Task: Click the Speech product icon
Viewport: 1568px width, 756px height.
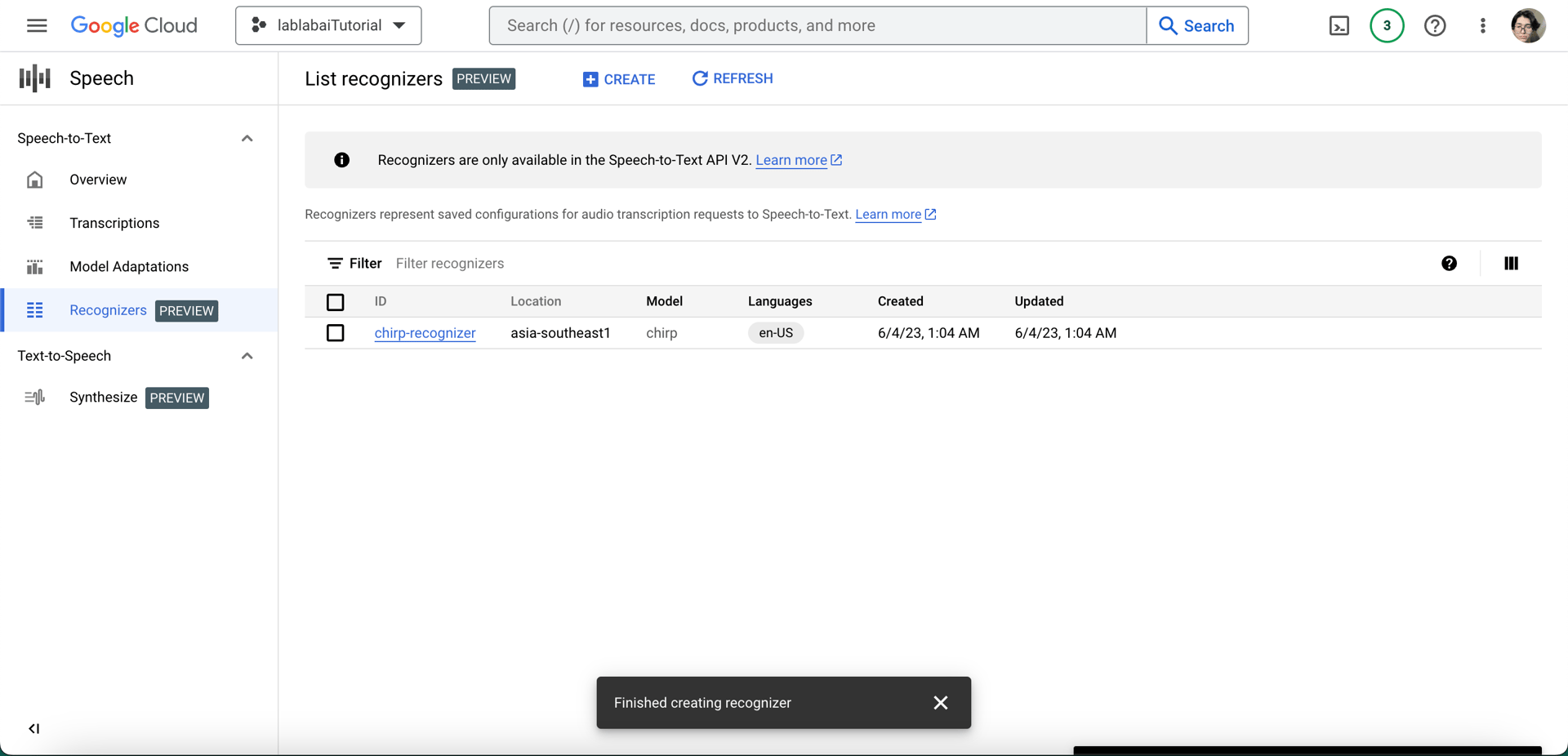Action: (x=35, y=78)
